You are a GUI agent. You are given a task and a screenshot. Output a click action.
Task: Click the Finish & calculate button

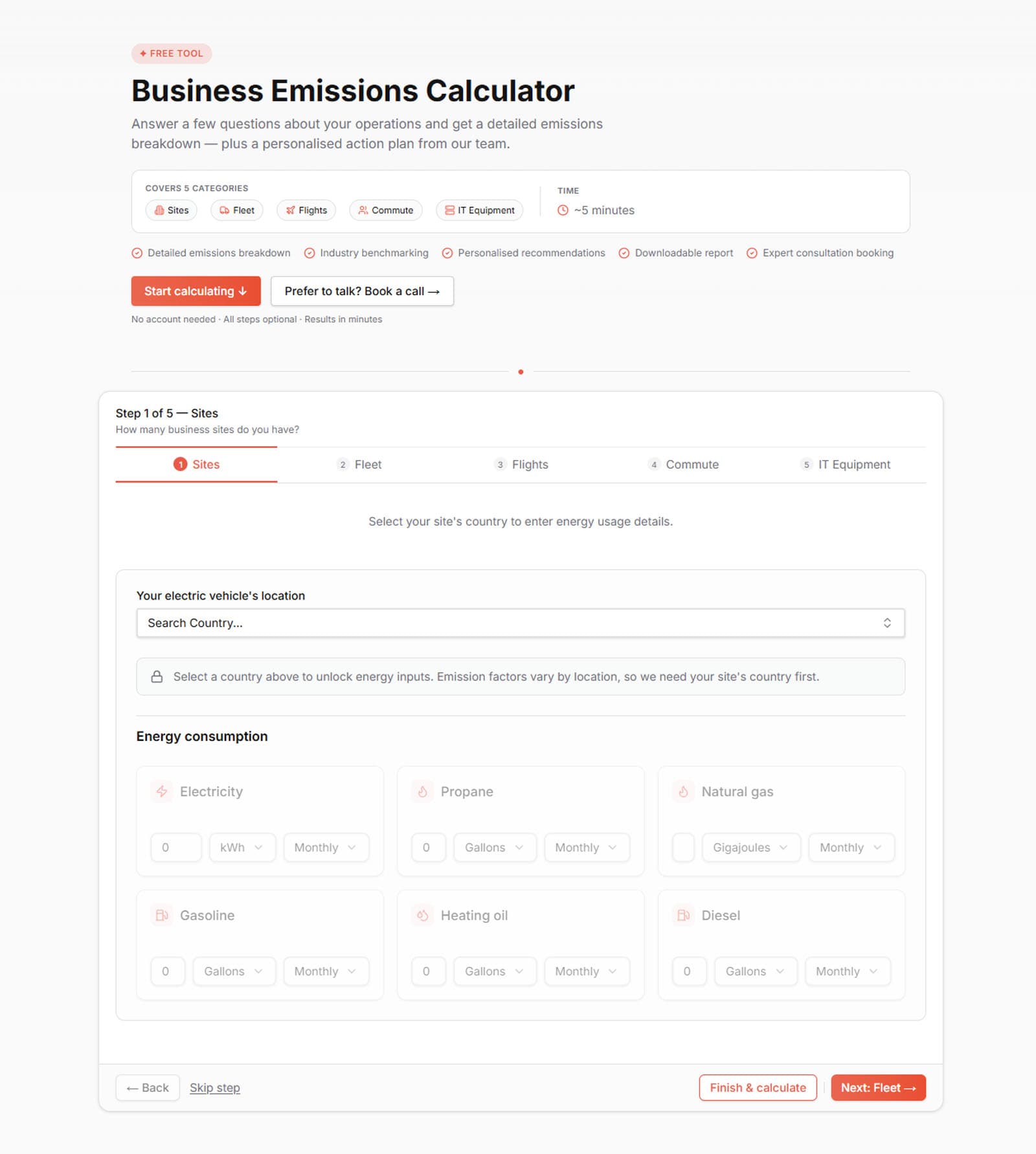click(758, 1087)
